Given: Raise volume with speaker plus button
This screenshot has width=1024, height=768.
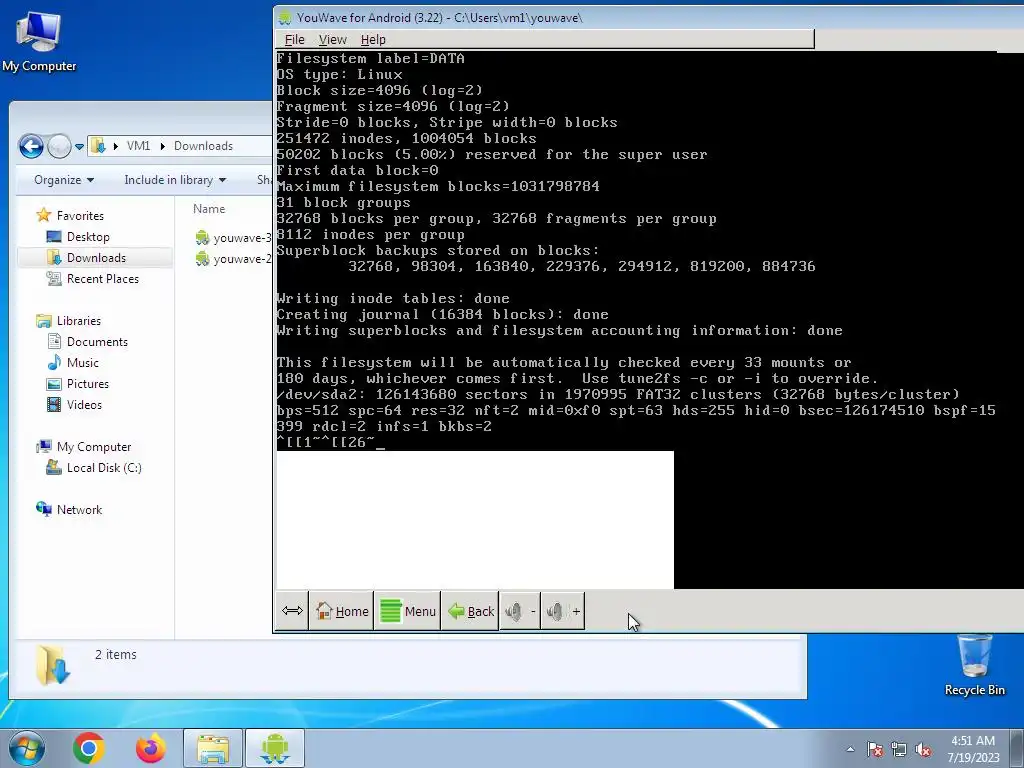Looking at the screenshot, I should tap(563, 611).
